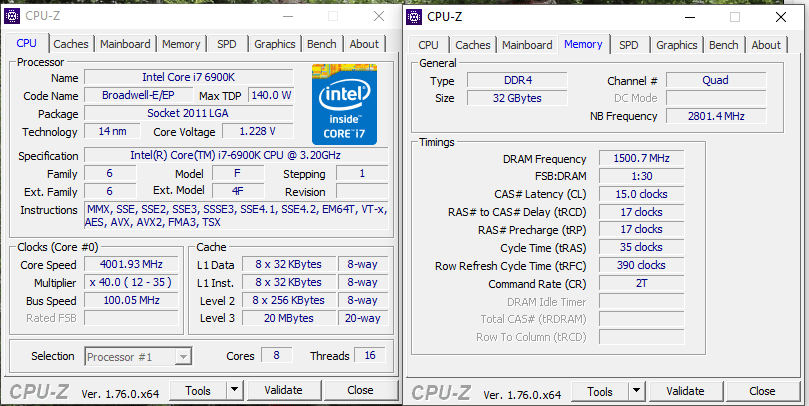Viewport: 809px width, 406px height.
Task: Open the Caches tab in the left window
Action: click(x=71, y=44)
